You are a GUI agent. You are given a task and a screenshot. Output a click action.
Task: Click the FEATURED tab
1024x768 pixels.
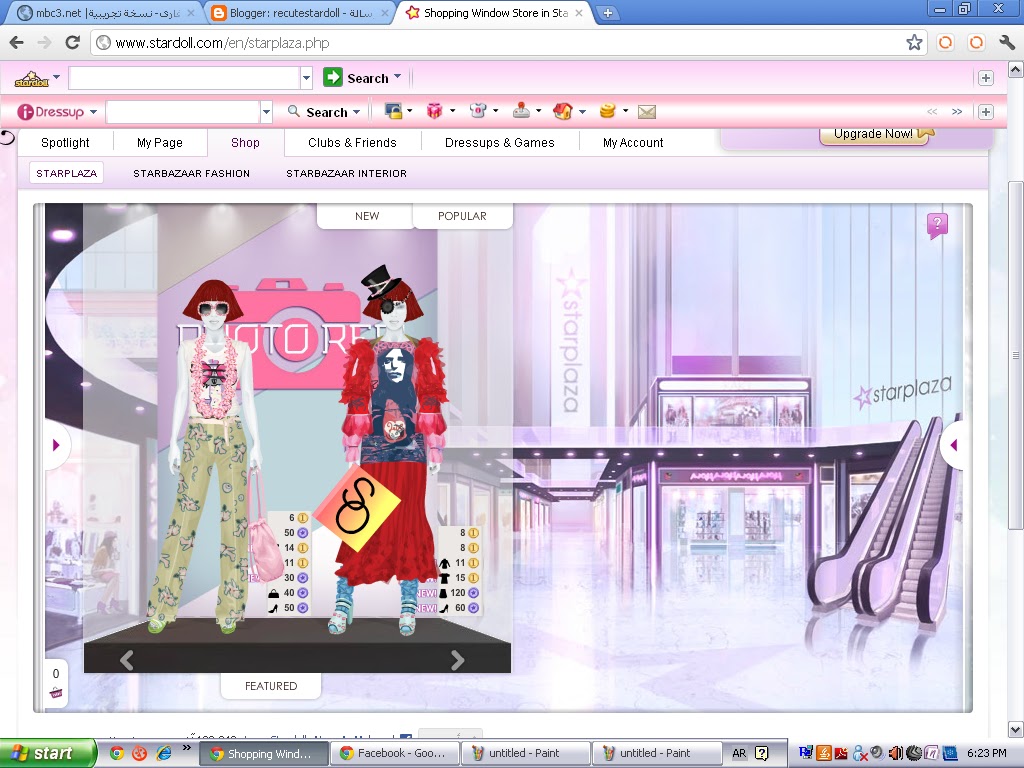click(x=271, y=686)
